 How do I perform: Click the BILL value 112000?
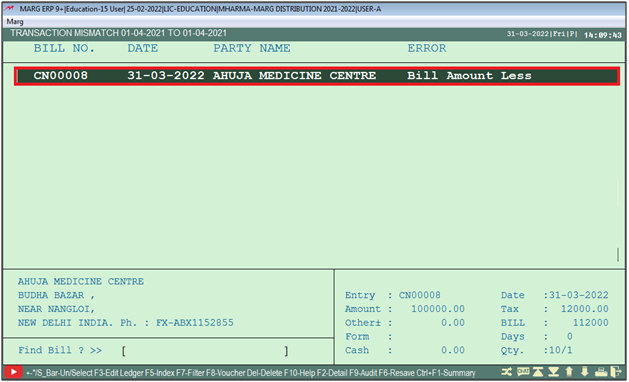click(x=590, y=323)
